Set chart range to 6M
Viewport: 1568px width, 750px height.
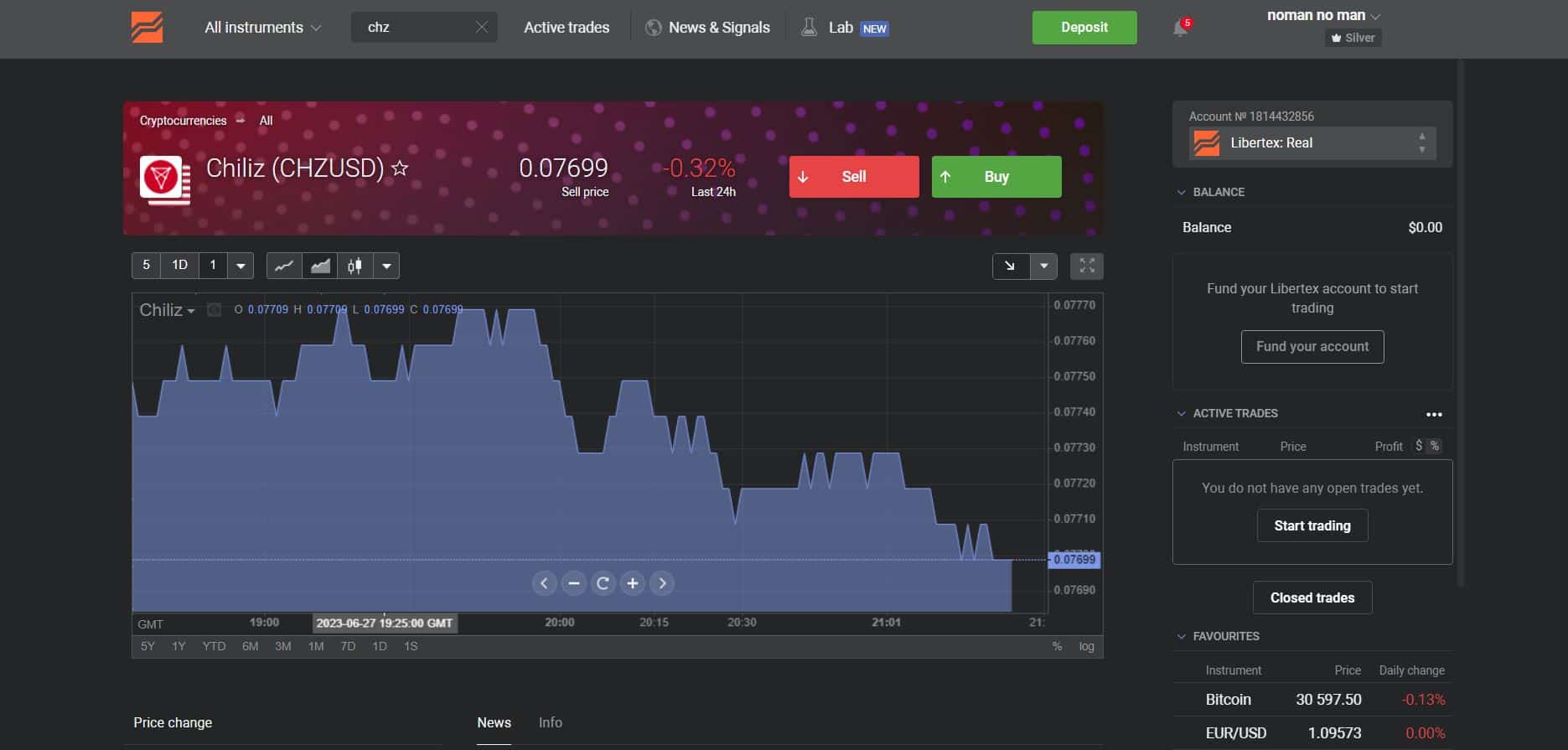(250, 646)
